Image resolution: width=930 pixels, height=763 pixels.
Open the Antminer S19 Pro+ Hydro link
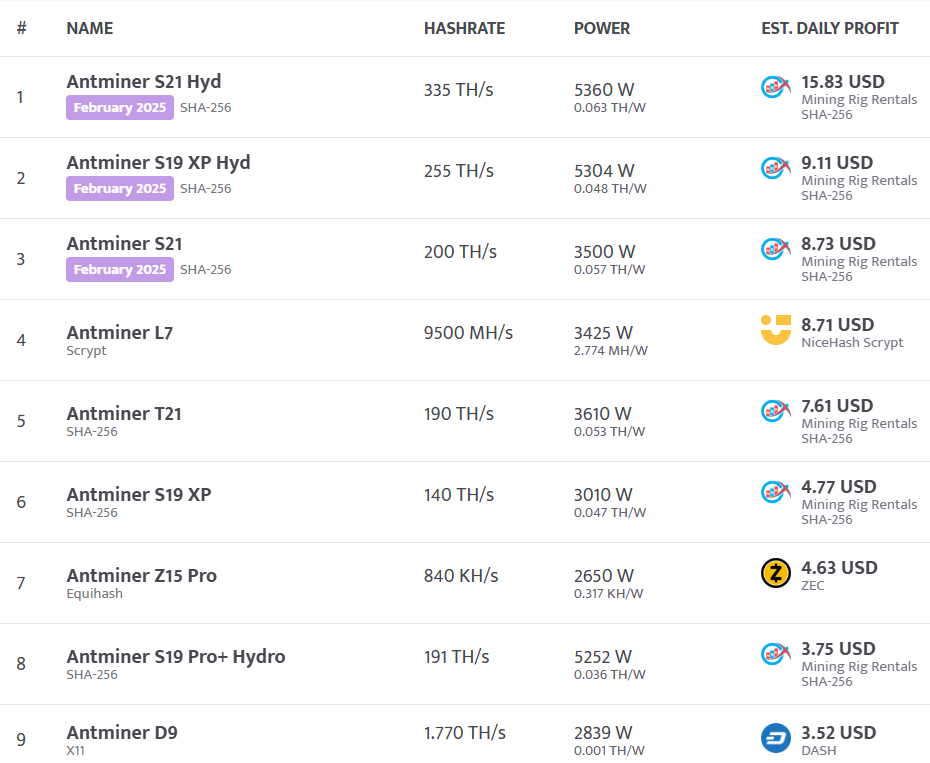(x=176, y=656)
